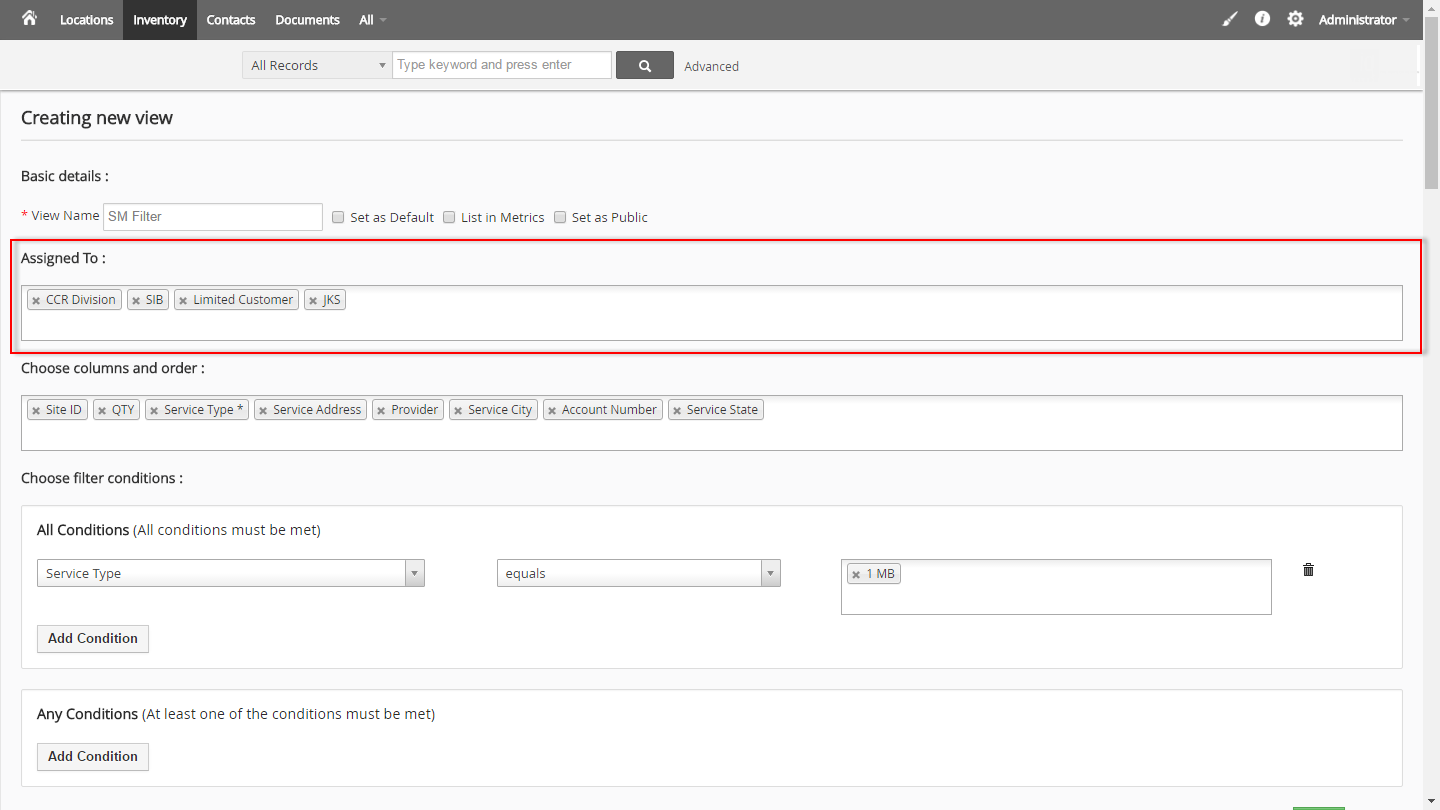The image size is (1440, 810).
Task: Remove Account Number column tag
Action: click(x=552, y=410)
